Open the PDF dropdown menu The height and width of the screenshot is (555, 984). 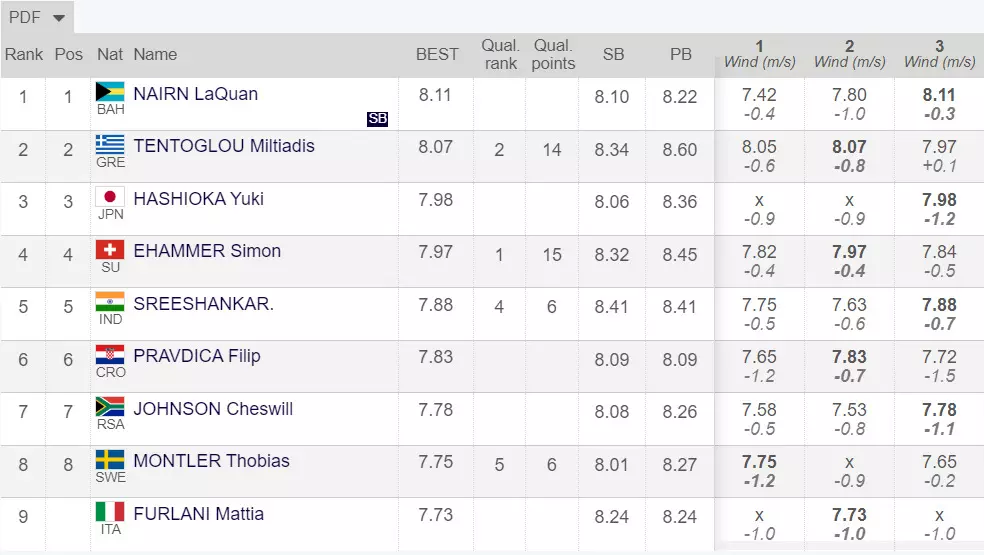click(37, 18)
